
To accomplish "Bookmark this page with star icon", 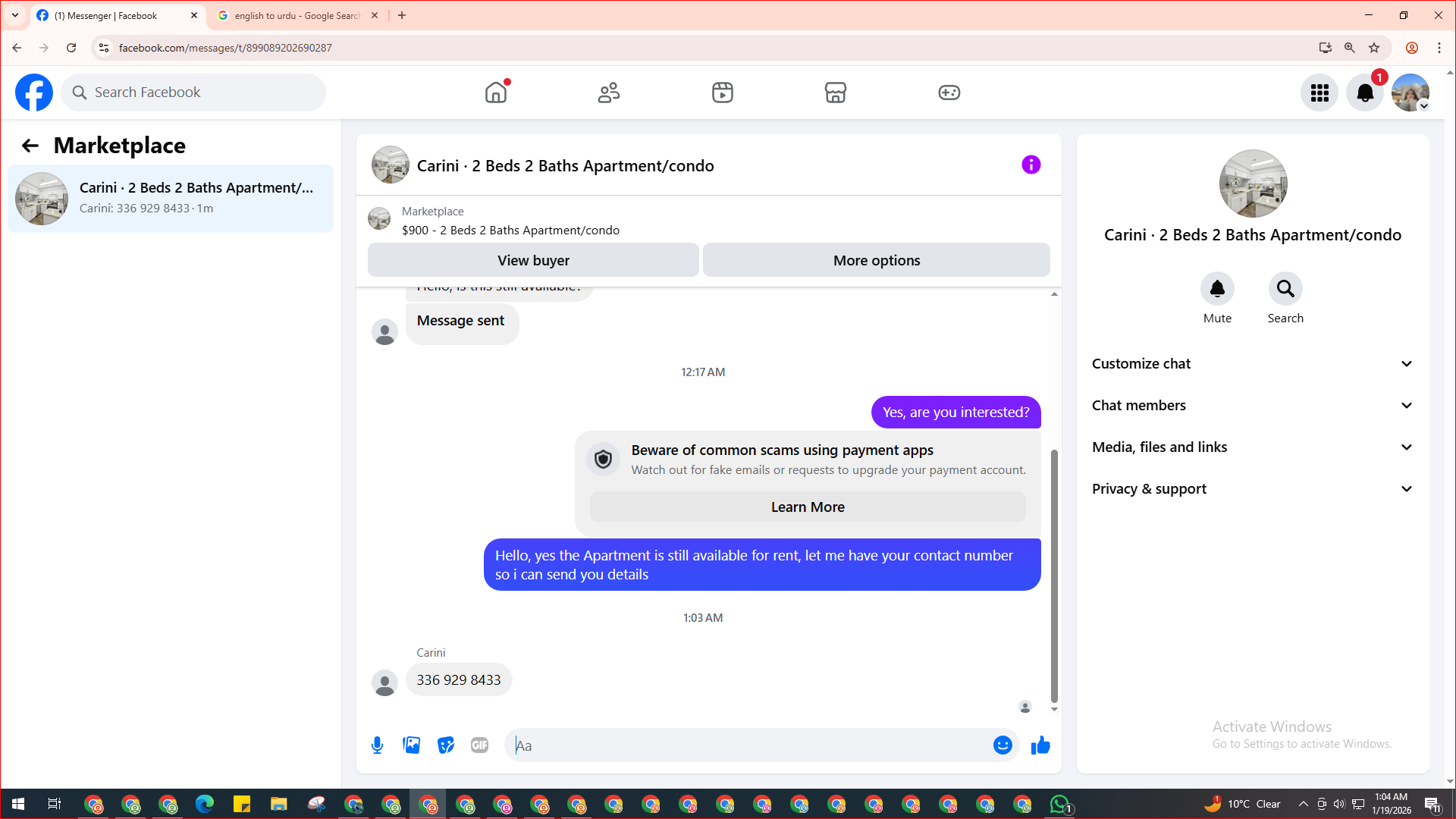I will click(x=1374, y=48).
